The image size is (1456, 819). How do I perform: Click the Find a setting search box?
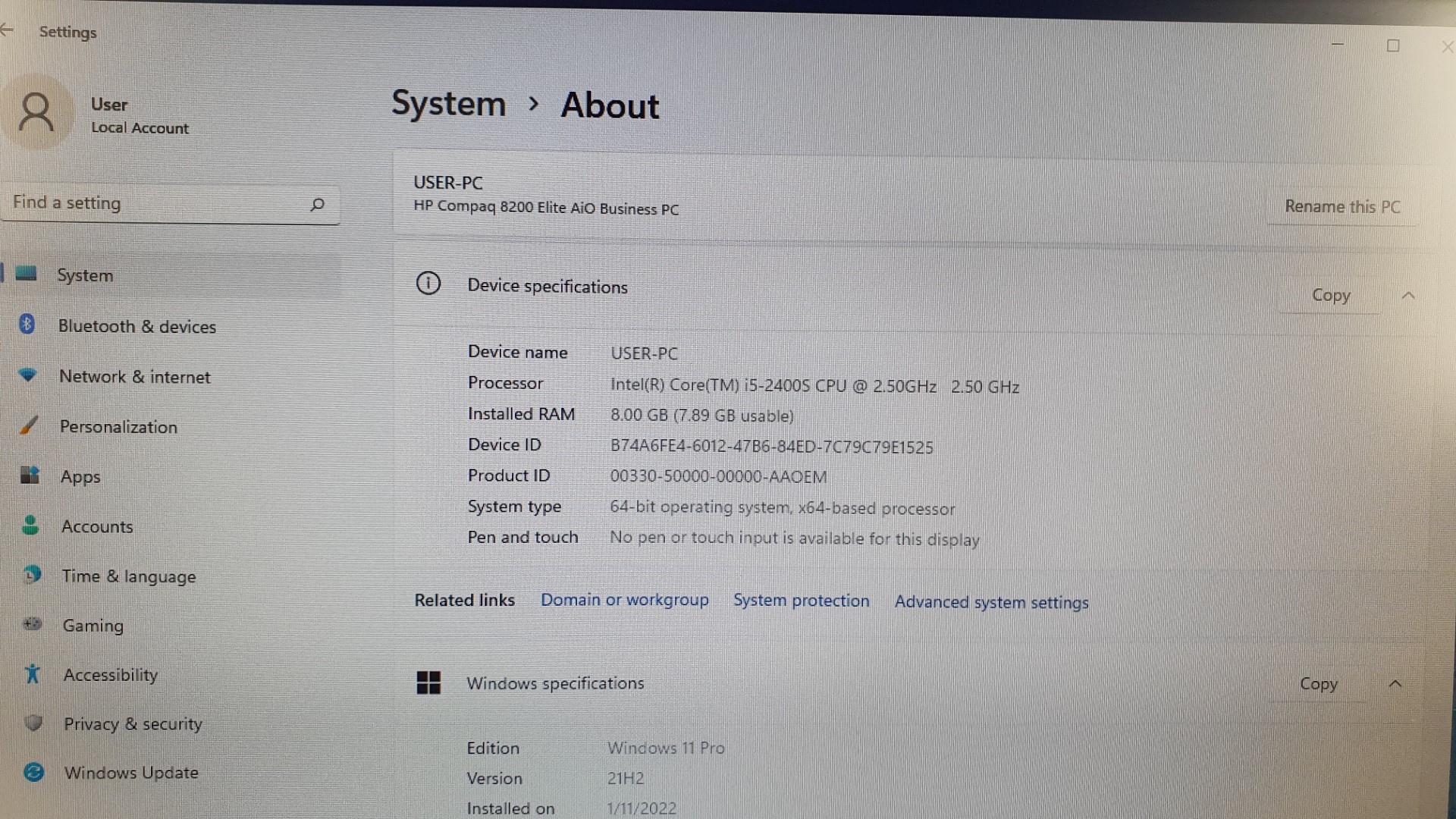(x=171, y=203)
